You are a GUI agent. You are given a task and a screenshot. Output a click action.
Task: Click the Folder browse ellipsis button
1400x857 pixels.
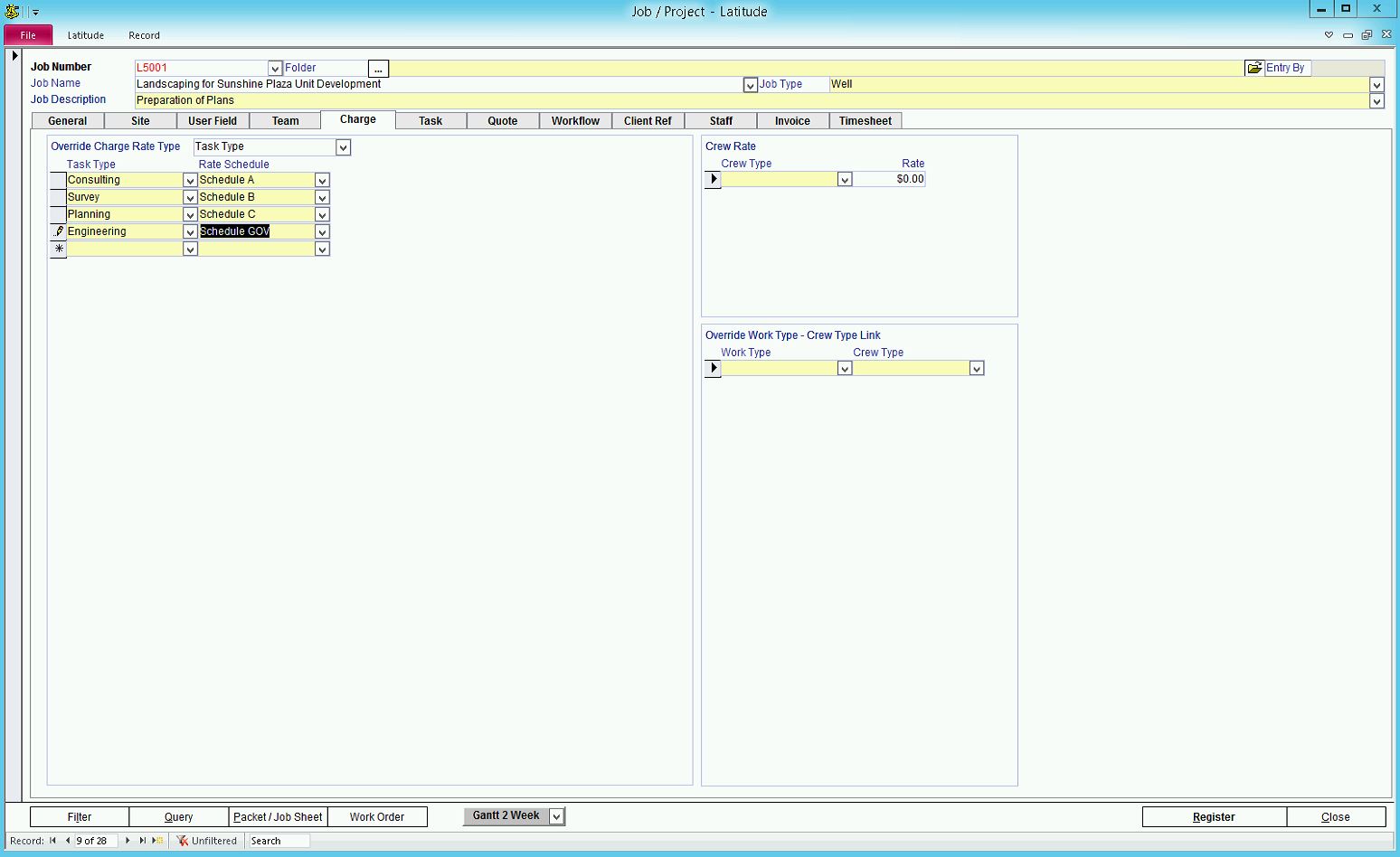[x=378, y=69]
